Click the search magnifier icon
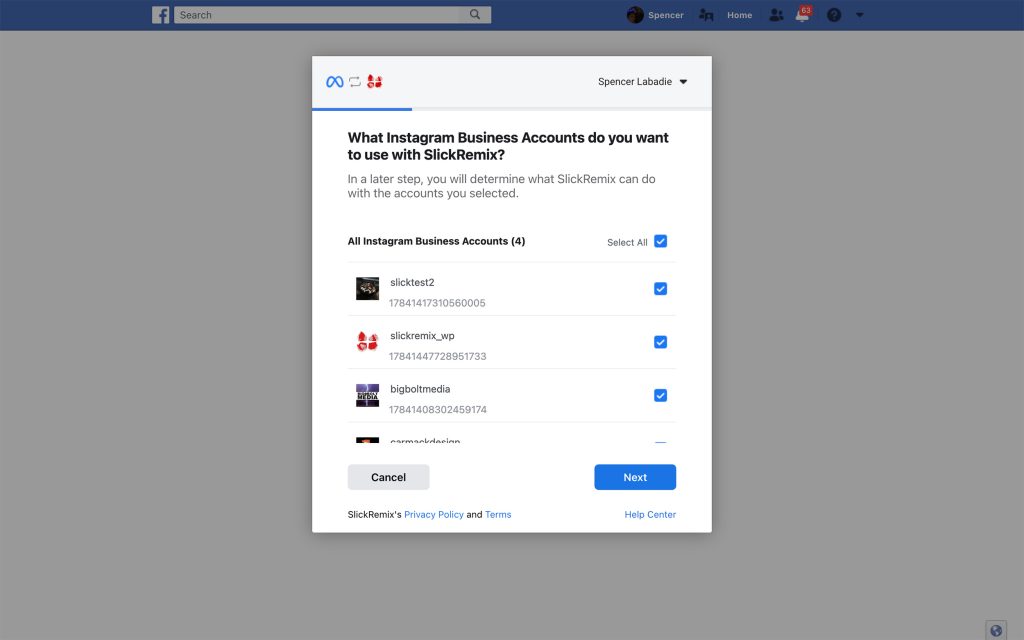1024x640 pixels. click(475, 14)
